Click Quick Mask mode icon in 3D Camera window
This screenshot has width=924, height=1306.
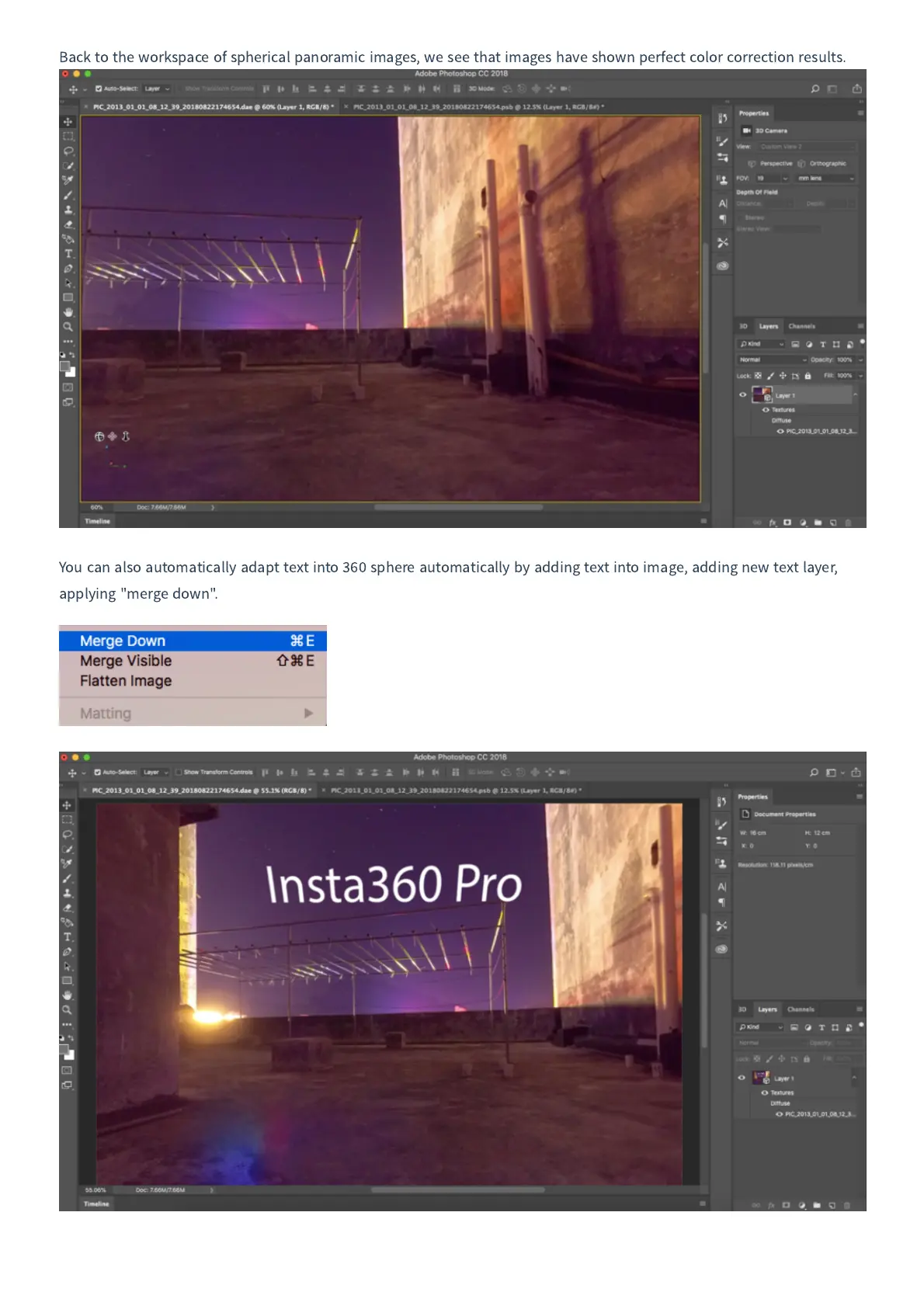tap(68, 387)
